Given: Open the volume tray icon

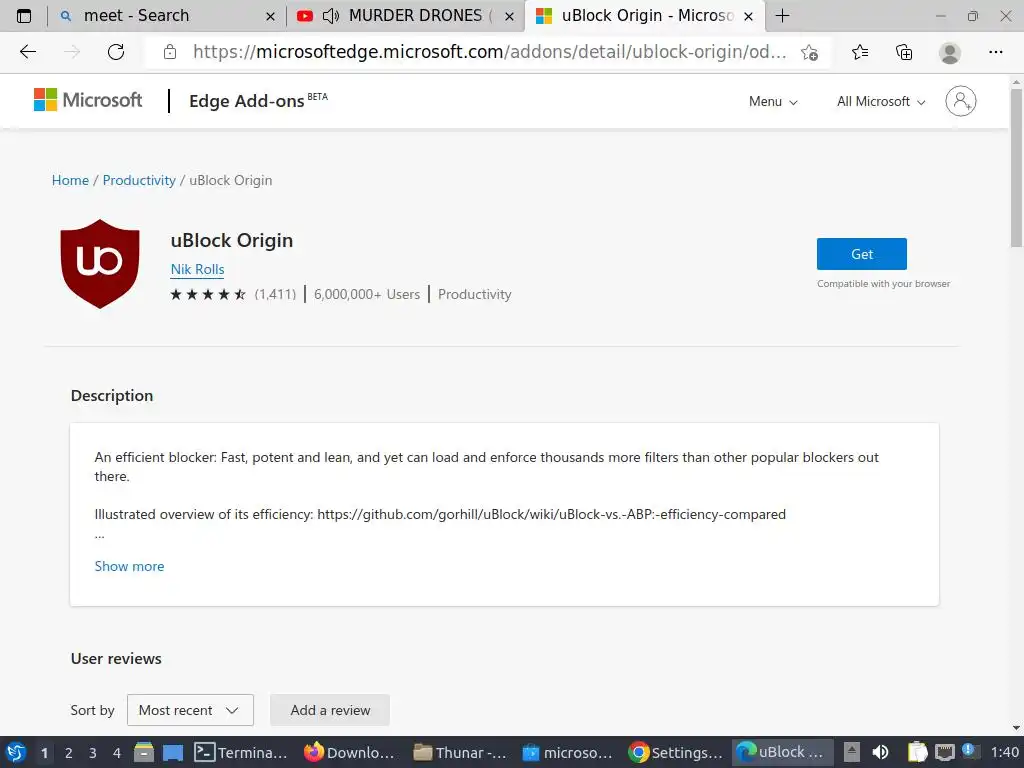Looking at the screenshot, I should pyautogui.click(x=880, y=752).
